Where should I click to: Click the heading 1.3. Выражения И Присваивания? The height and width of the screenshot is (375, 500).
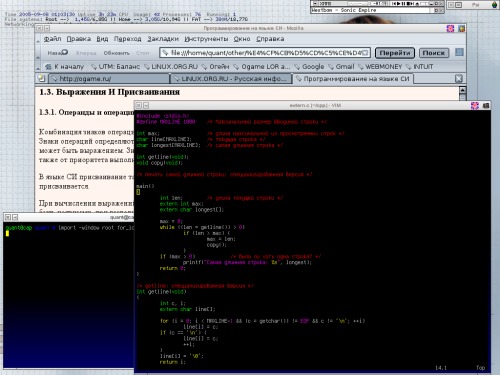[110, 92]
